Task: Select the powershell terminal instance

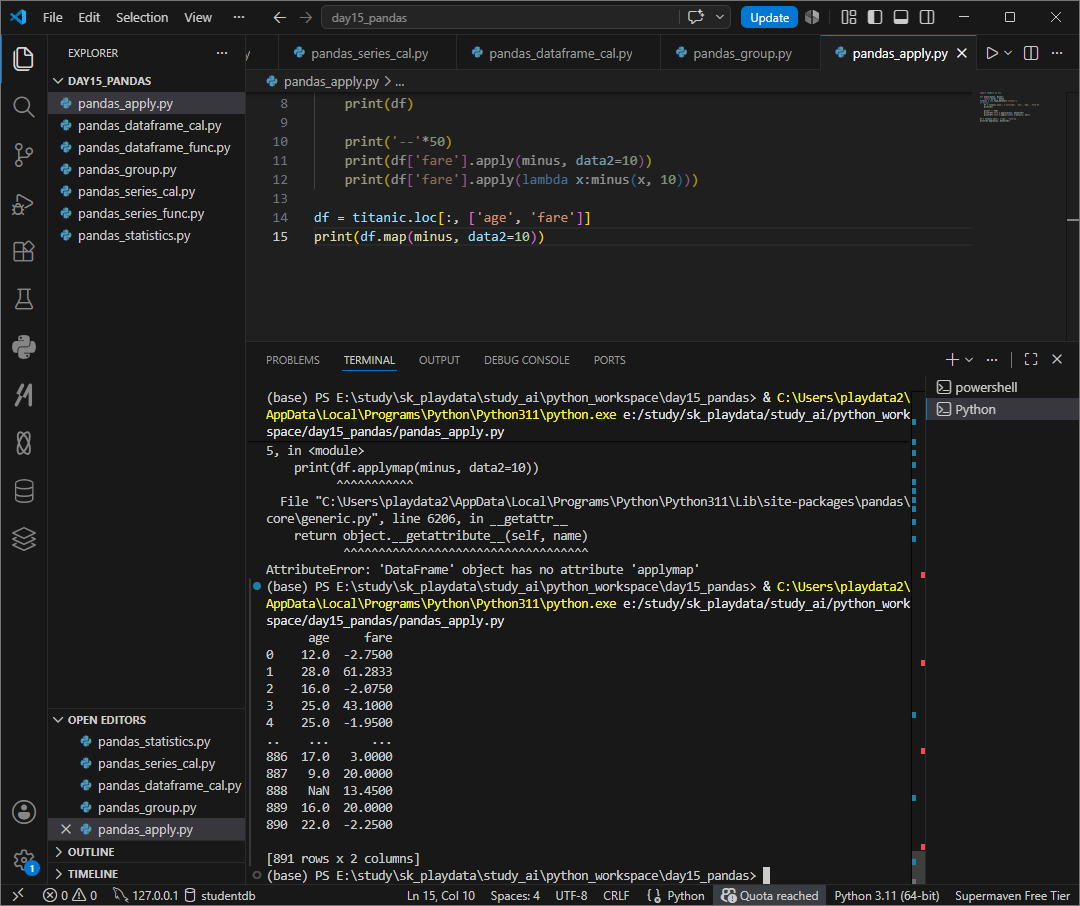Action: 1003,387
